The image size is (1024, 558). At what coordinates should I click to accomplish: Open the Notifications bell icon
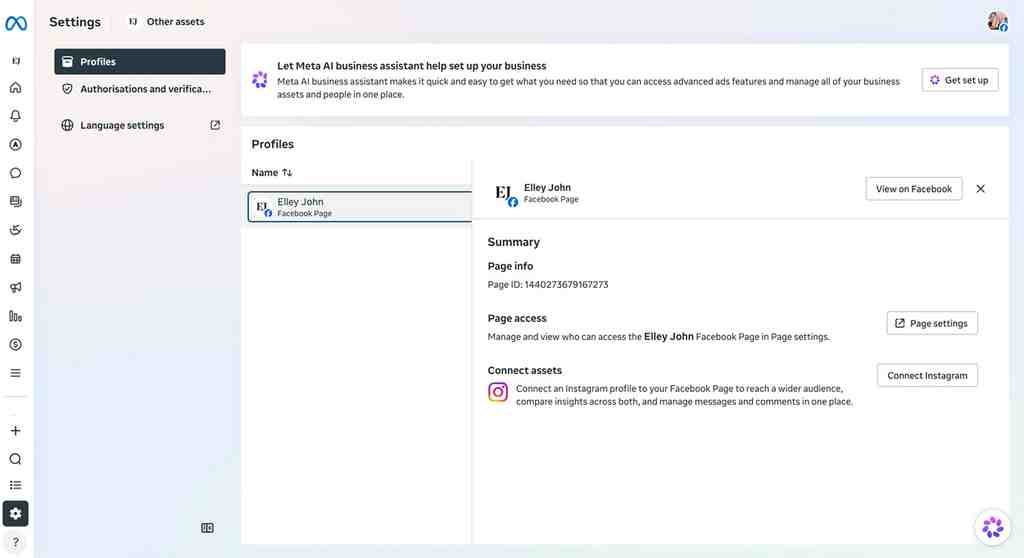click(16, 116)
